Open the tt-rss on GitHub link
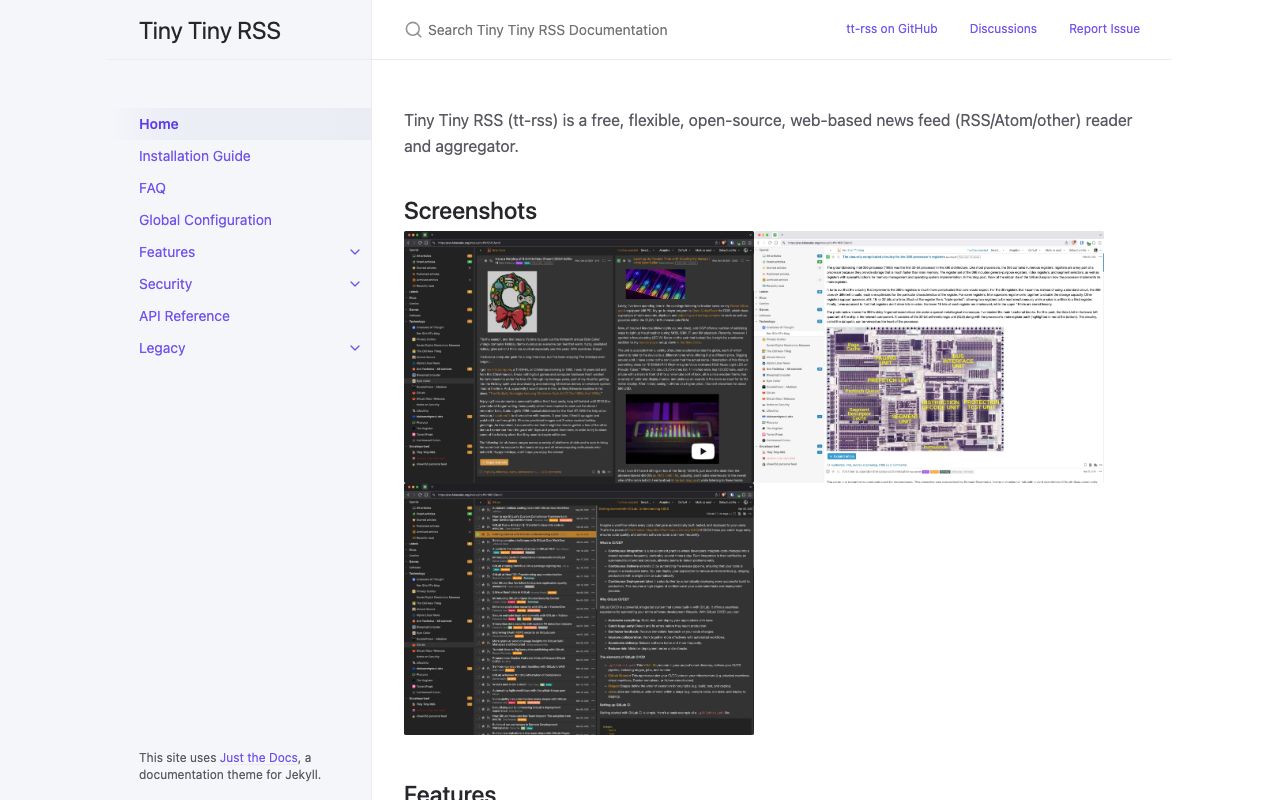The height and width of the screenshot is (800, 1280). [x=892, y=29]
